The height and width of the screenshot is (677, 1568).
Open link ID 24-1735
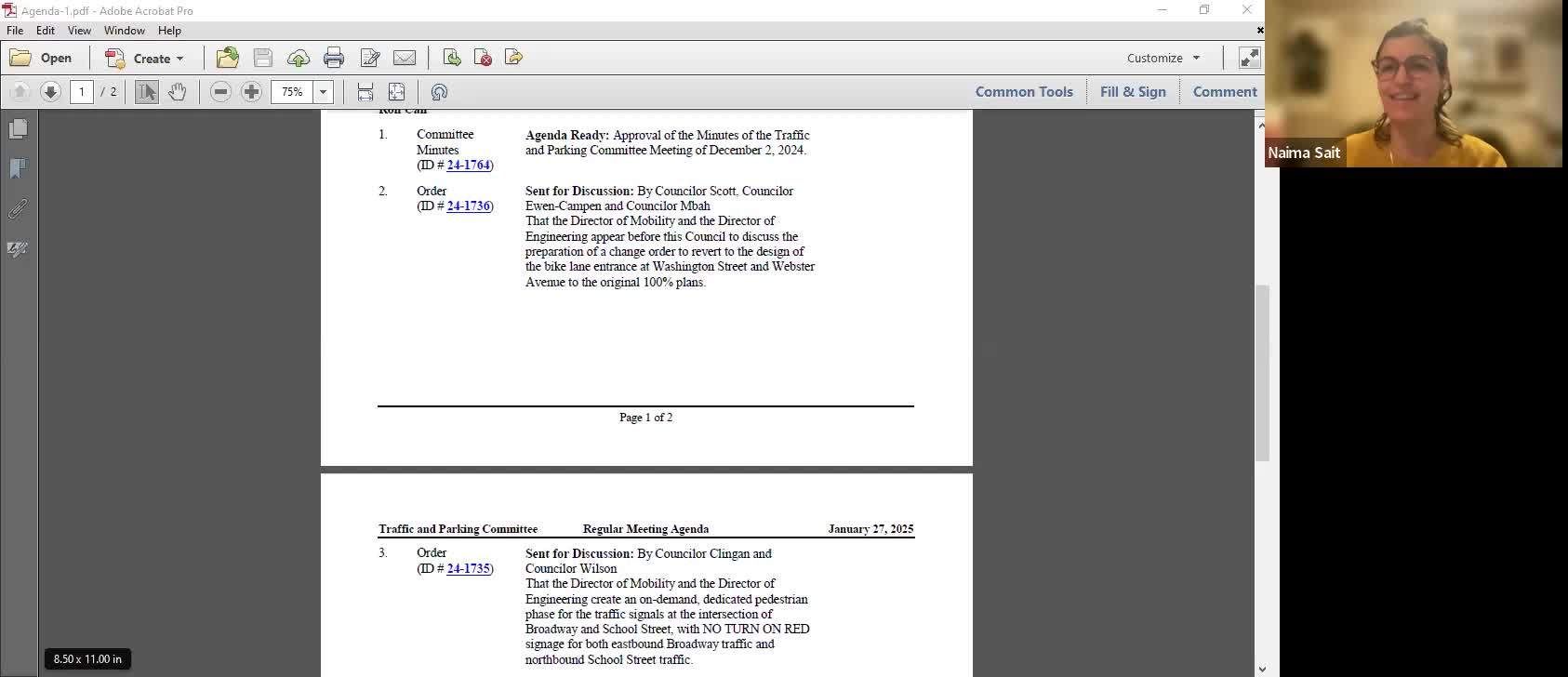click(x=468, y=569)
